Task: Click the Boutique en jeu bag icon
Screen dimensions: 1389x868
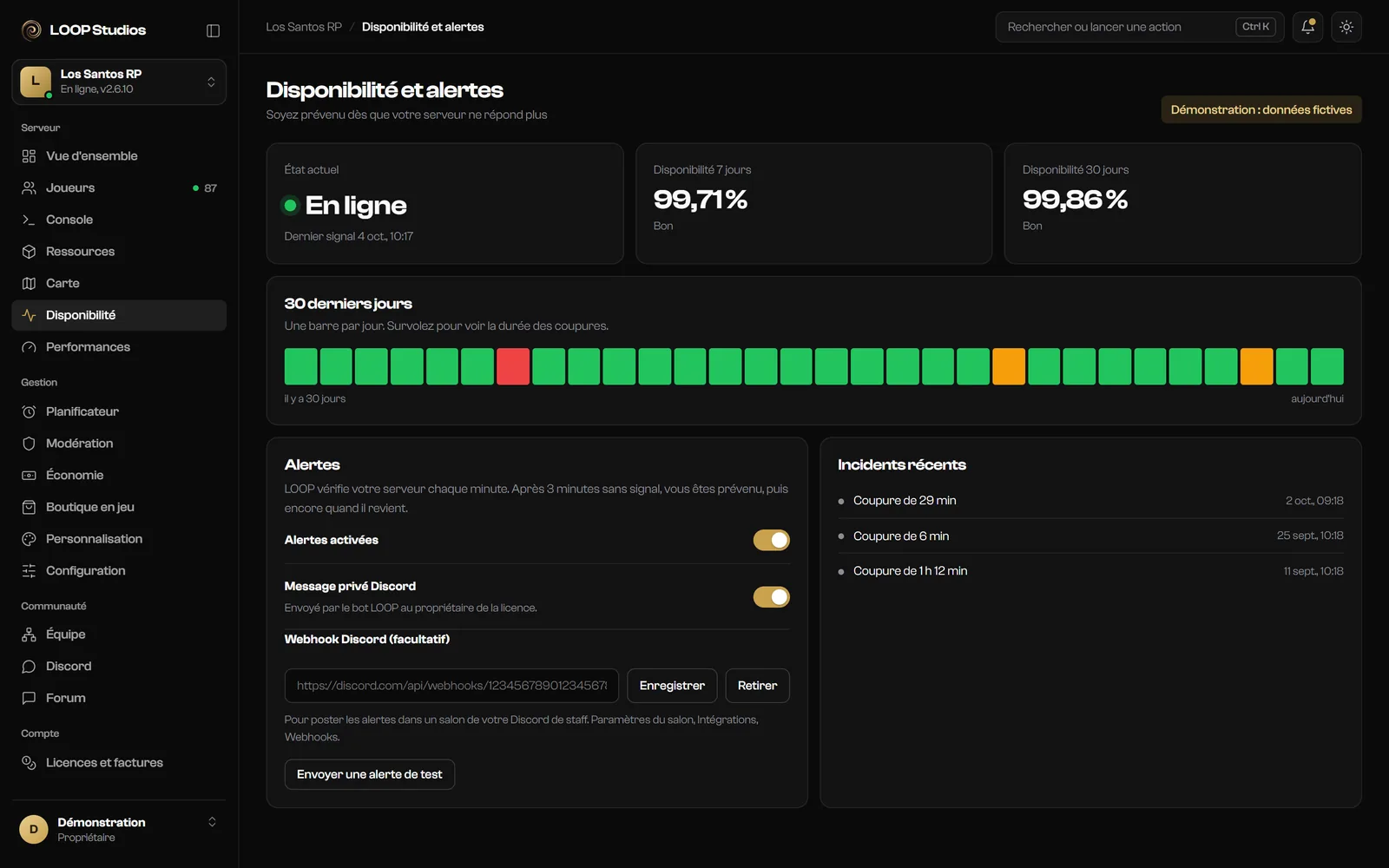Action: pos(29,507)
